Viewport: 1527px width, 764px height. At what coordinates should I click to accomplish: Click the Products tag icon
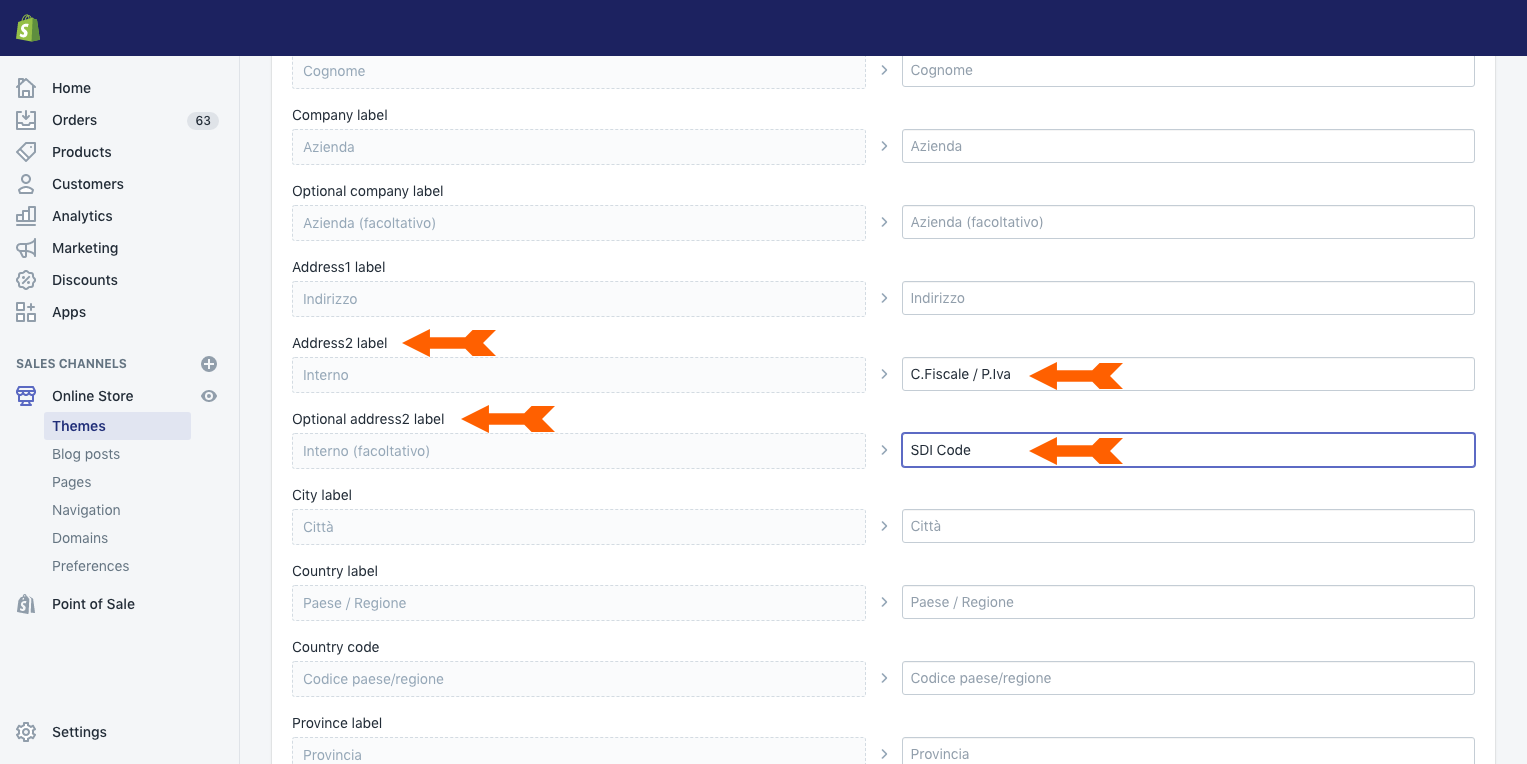coord(26,152)
